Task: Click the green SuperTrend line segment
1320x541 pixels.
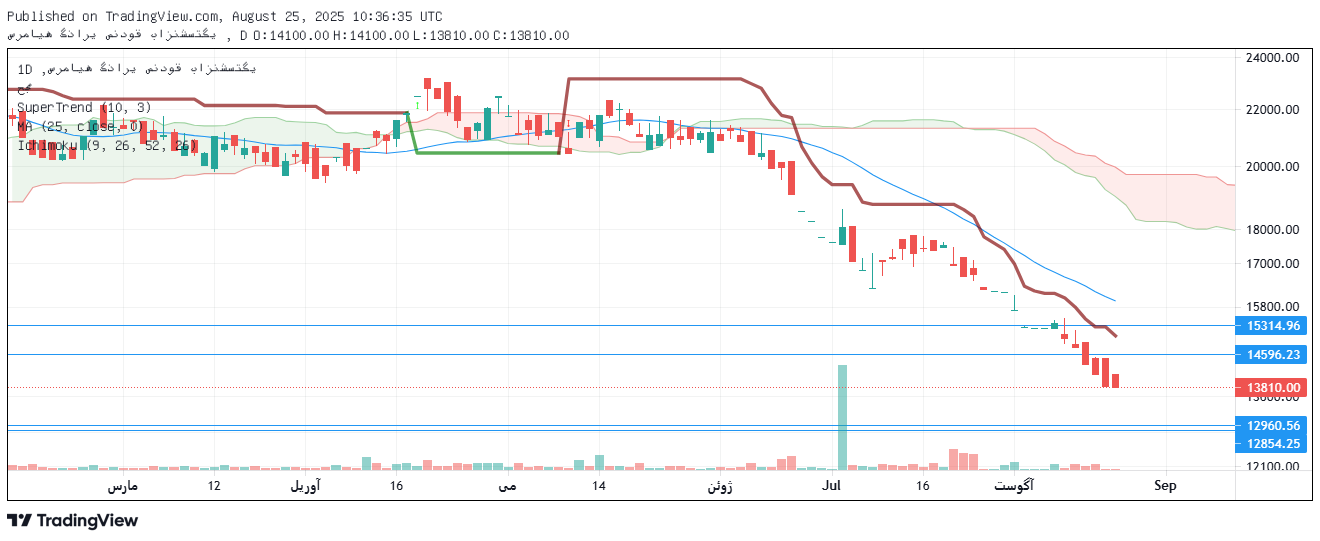Action: [x=487, y=153]
